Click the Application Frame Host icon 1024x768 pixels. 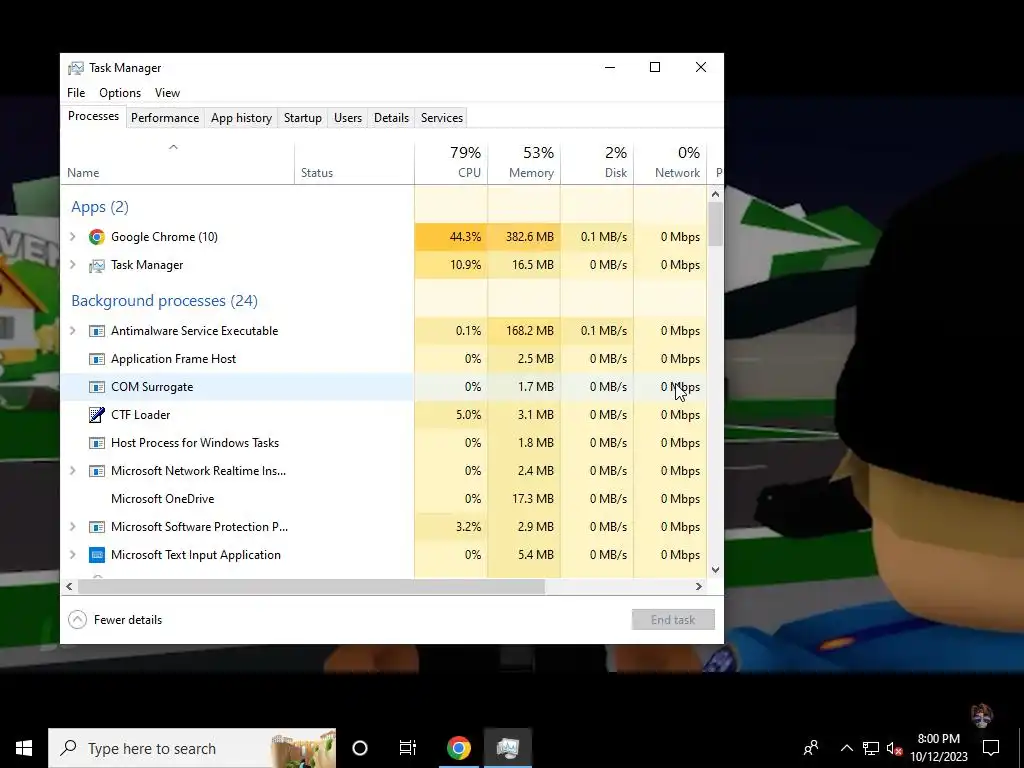pos(97,359)
